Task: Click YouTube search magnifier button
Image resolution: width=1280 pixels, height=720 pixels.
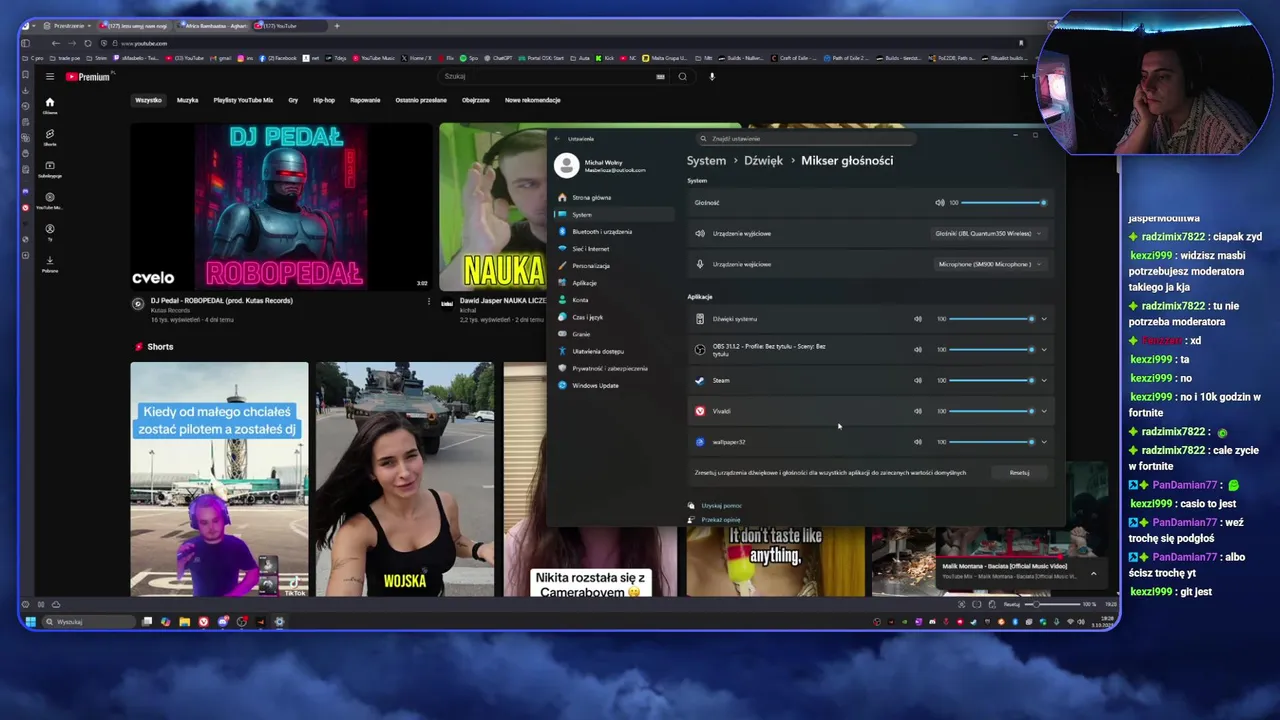Action: click(x=683, y=77)
